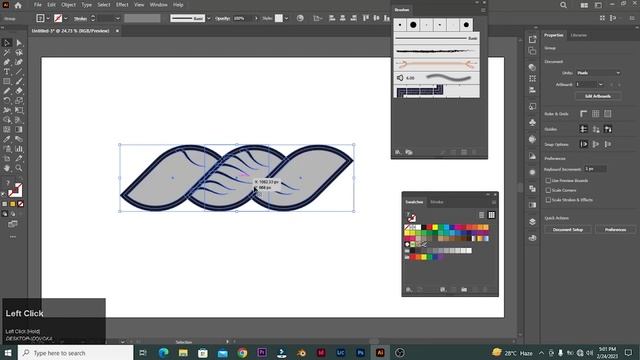Toggle Snap to Point option icon

coord(584,144)
